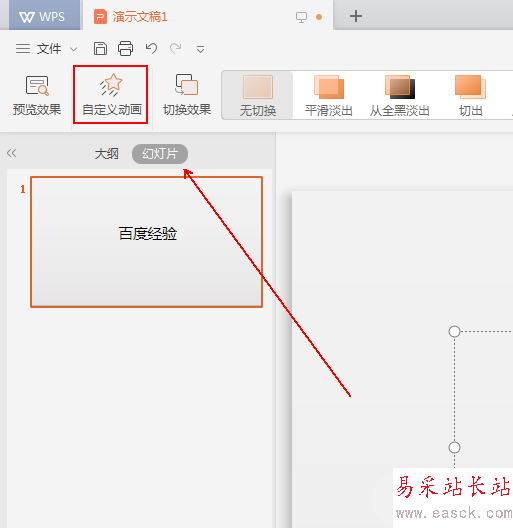Redo the last action
This screenshot has width=513, height=528.
click(x=175, y=49)
